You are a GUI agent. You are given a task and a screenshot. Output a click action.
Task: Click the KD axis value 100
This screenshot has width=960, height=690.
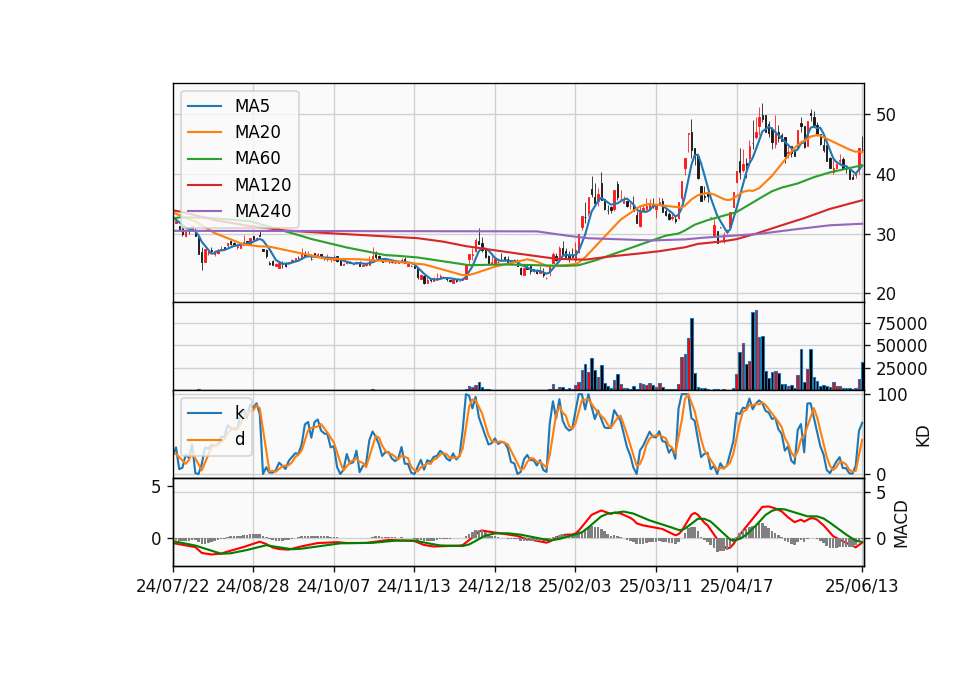pyautogui.click(x=891, y=396)
